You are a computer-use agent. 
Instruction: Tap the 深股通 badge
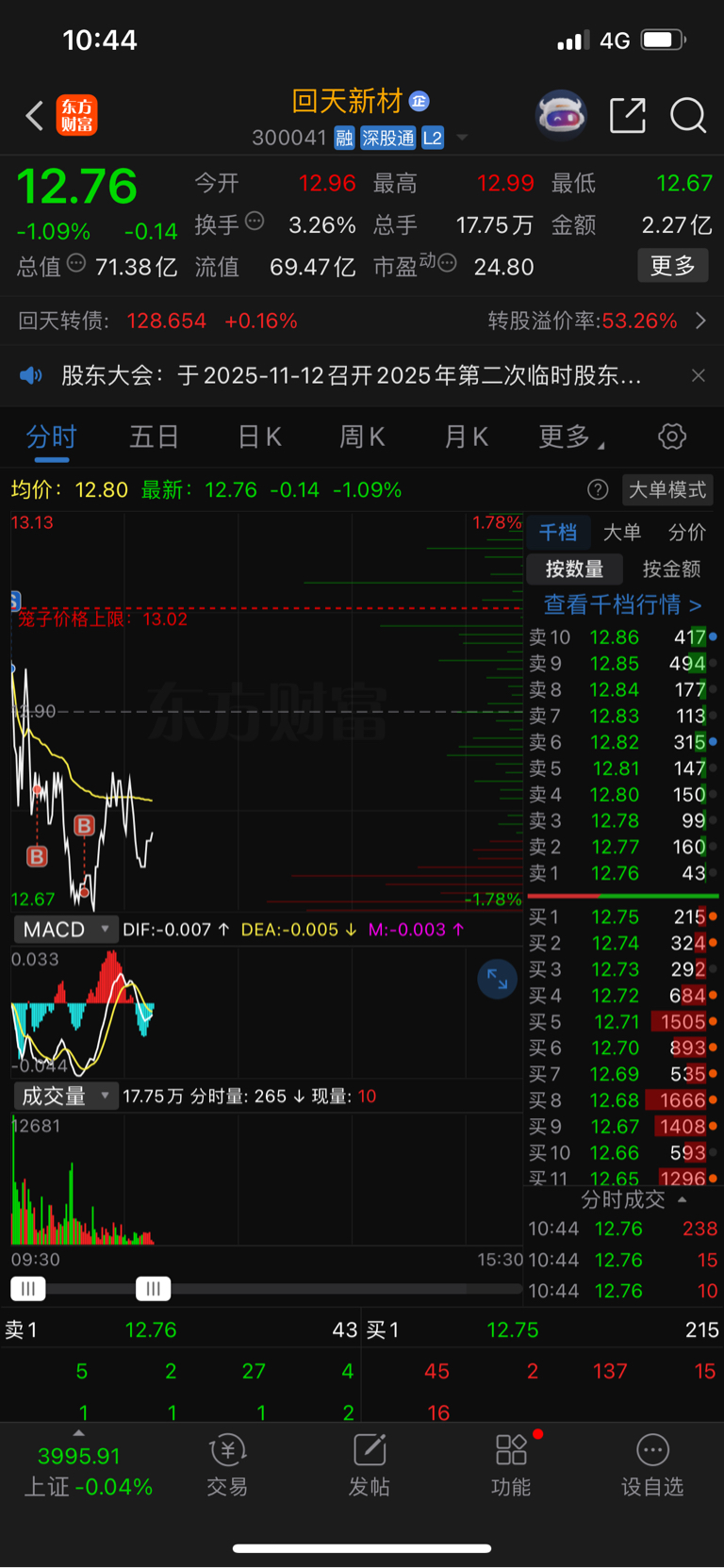pyautogui.click(x=387, y=138)
